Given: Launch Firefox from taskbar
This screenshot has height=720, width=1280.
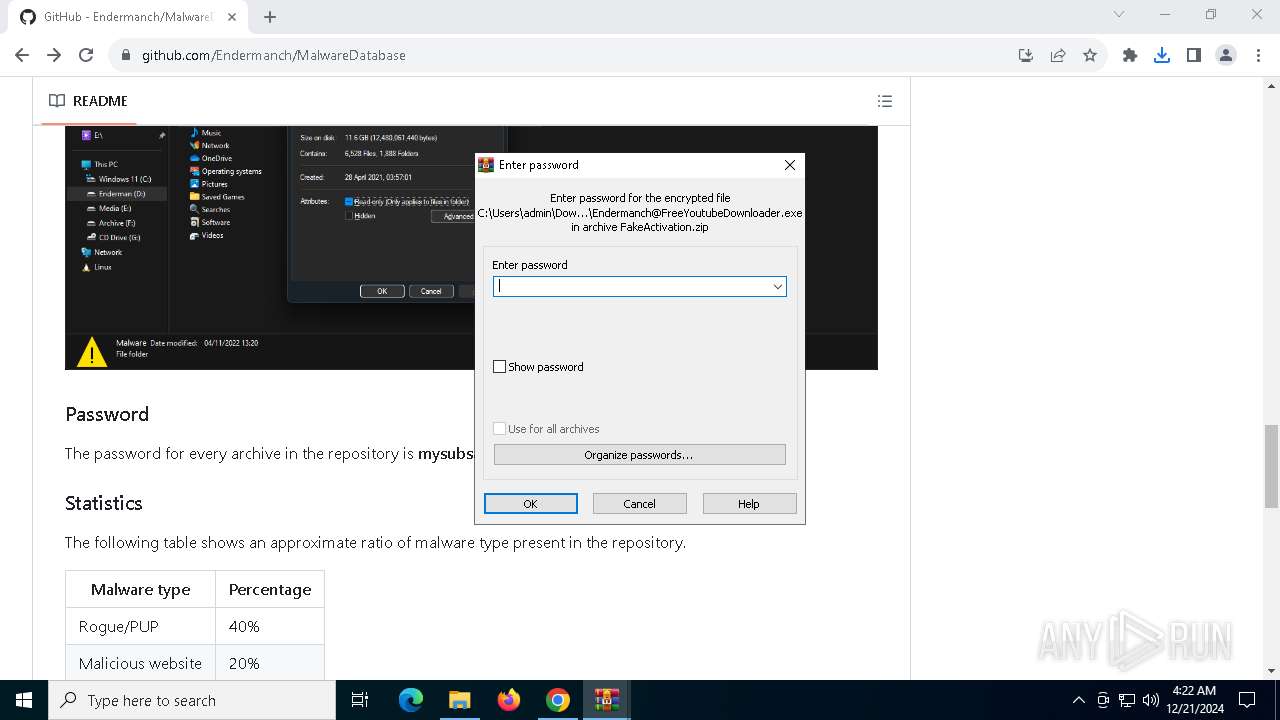Looking at the screenshot, I should click(x=509, y=700).
